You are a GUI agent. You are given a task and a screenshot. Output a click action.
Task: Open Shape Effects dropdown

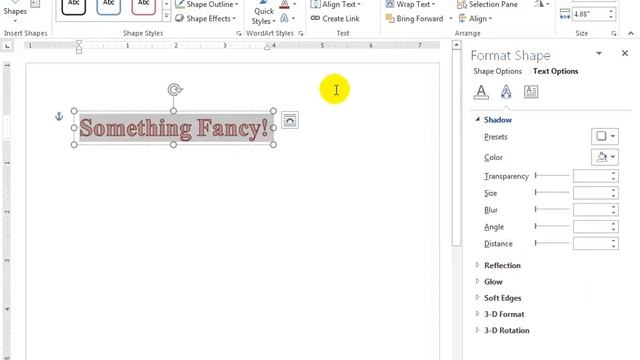(x=206, y=18)
